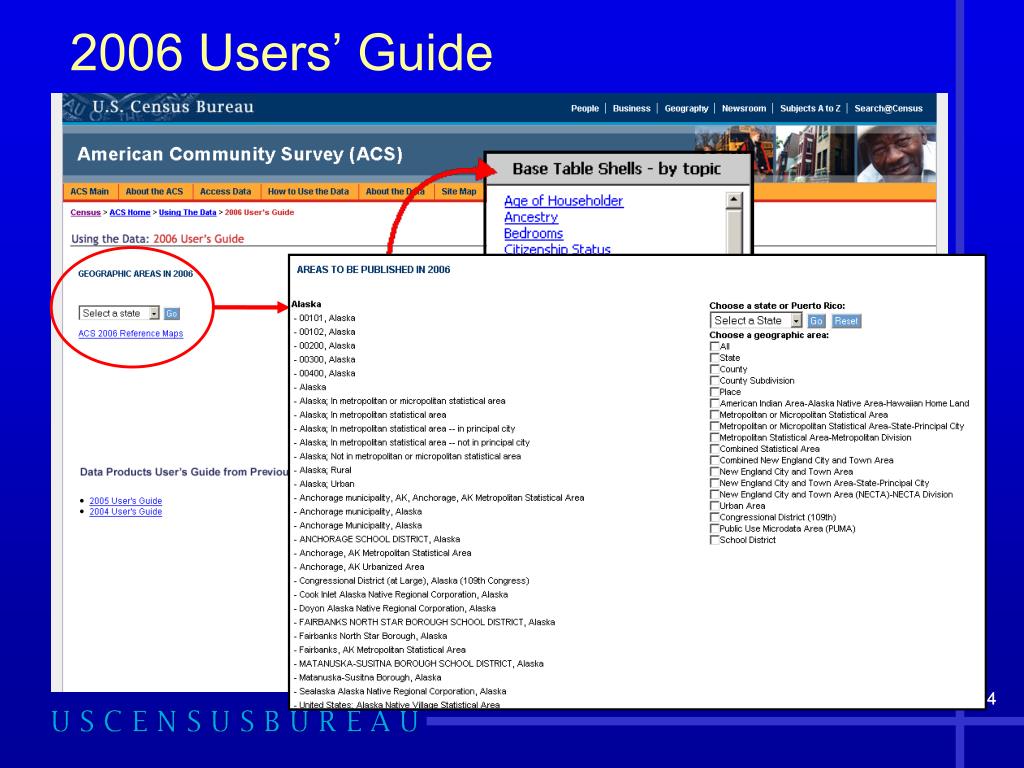Open the Access Data tab
The image size is (1024, 768).
click(x=225, y=191)
